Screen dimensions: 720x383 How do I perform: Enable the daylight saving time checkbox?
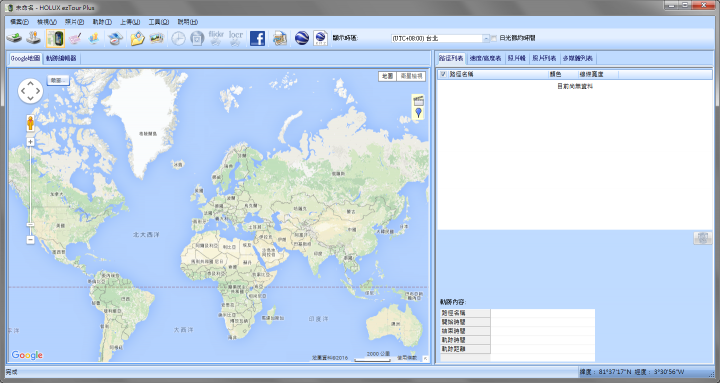[494, 38]
